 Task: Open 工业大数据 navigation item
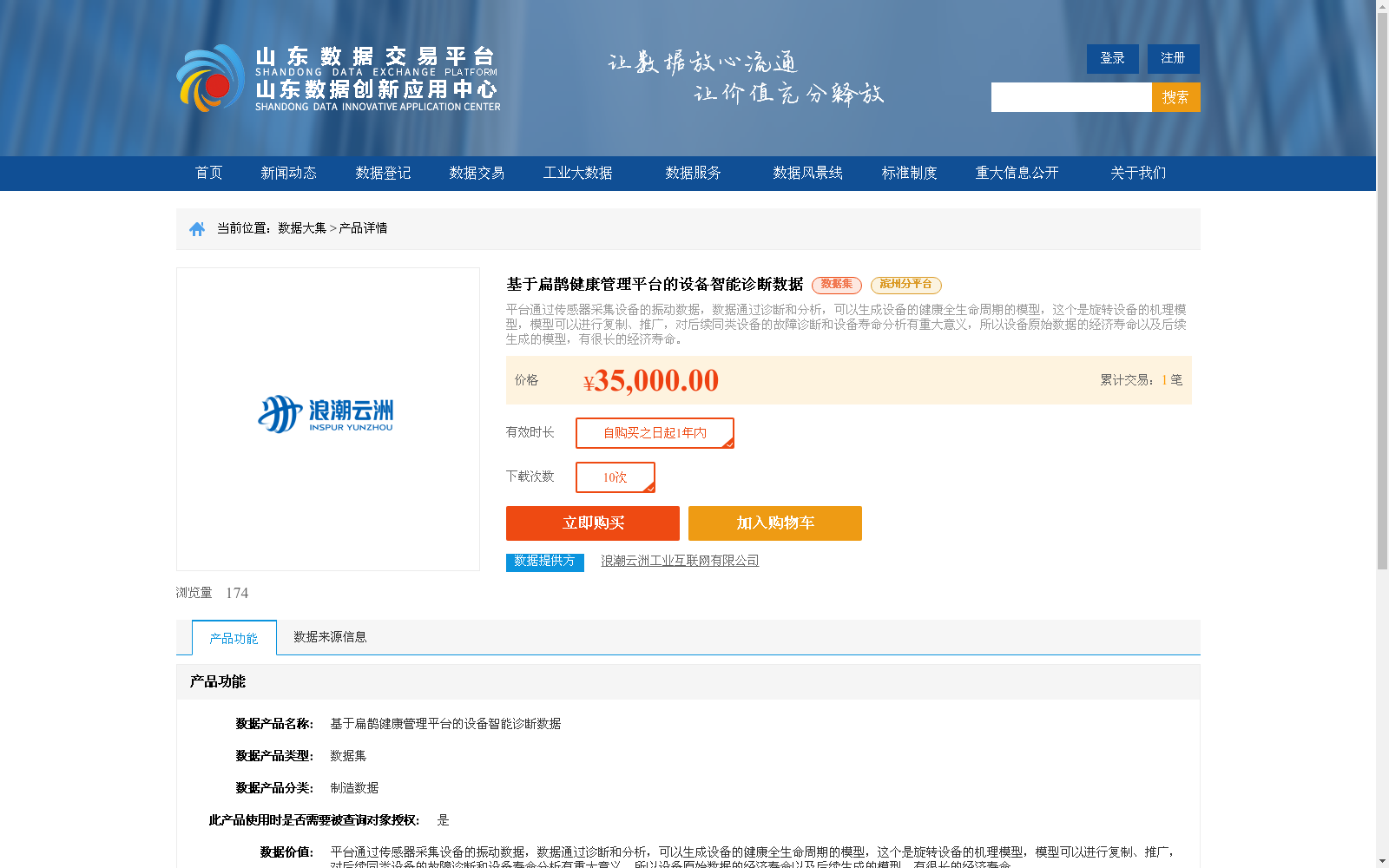pos(577,173)
